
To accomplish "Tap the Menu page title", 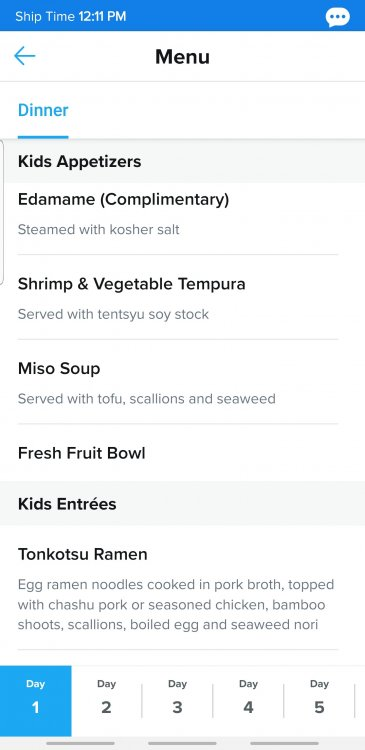I will [182, 57].
